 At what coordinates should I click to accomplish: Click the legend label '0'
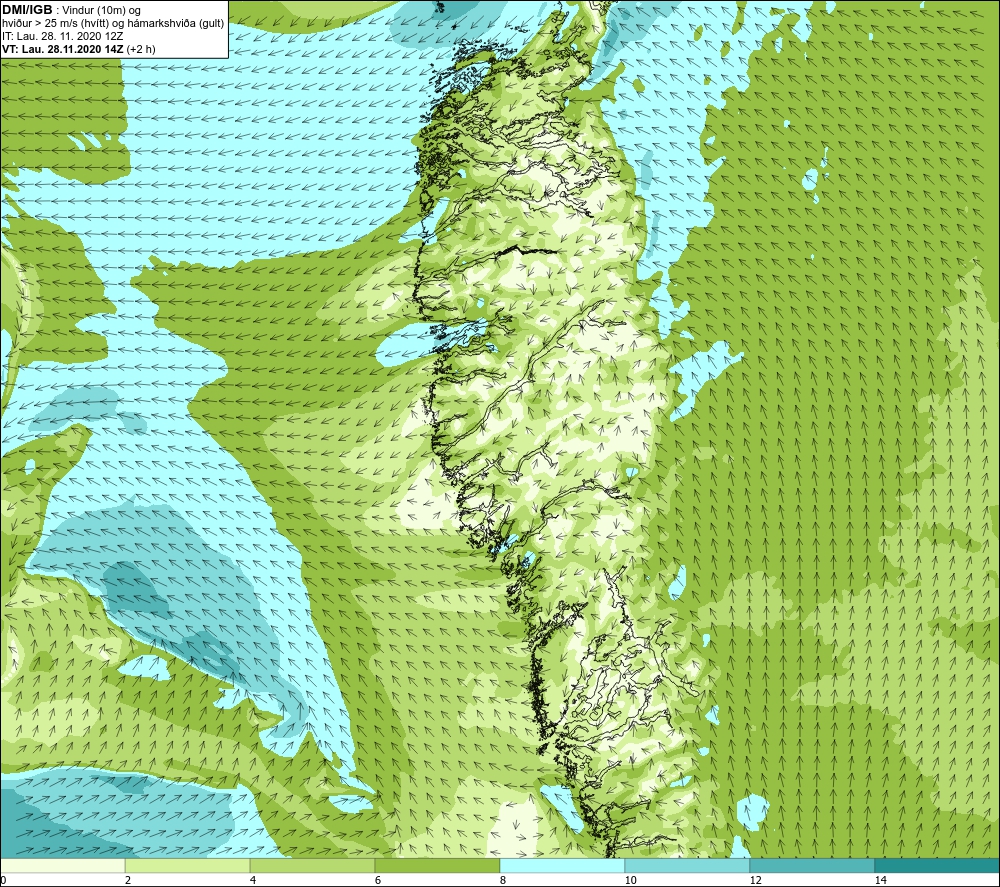click(x=3, y=881)
